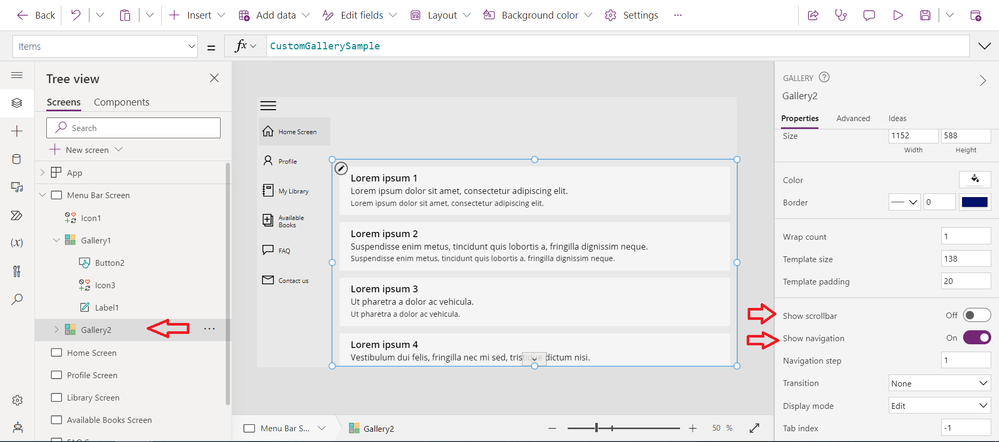This screenshot has width=999, height=442.
Task: Click the Publish icon
Action: 975,15
